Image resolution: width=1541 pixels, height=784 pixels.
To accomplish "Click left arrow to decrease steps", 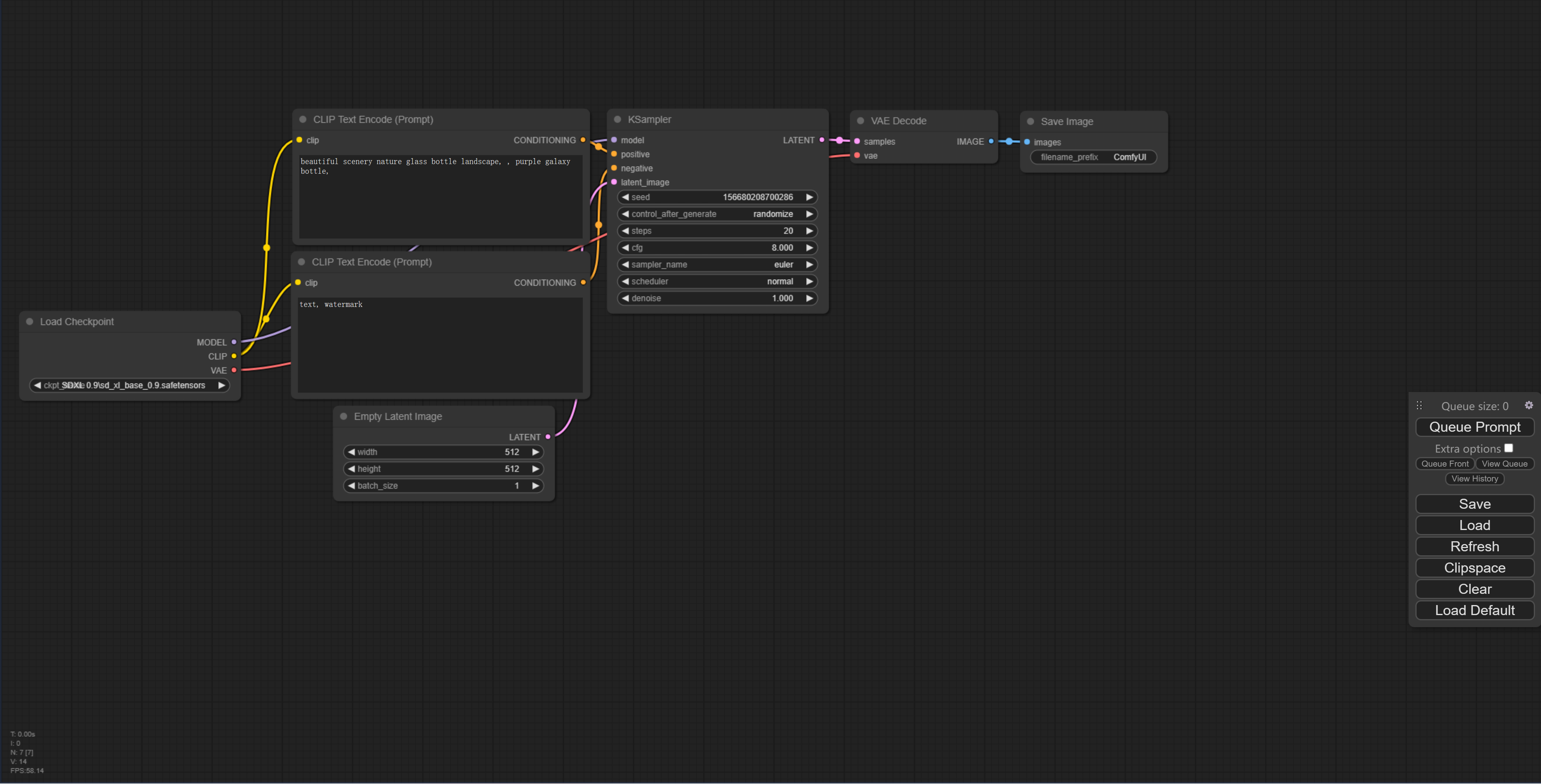I will pos(625,231).
